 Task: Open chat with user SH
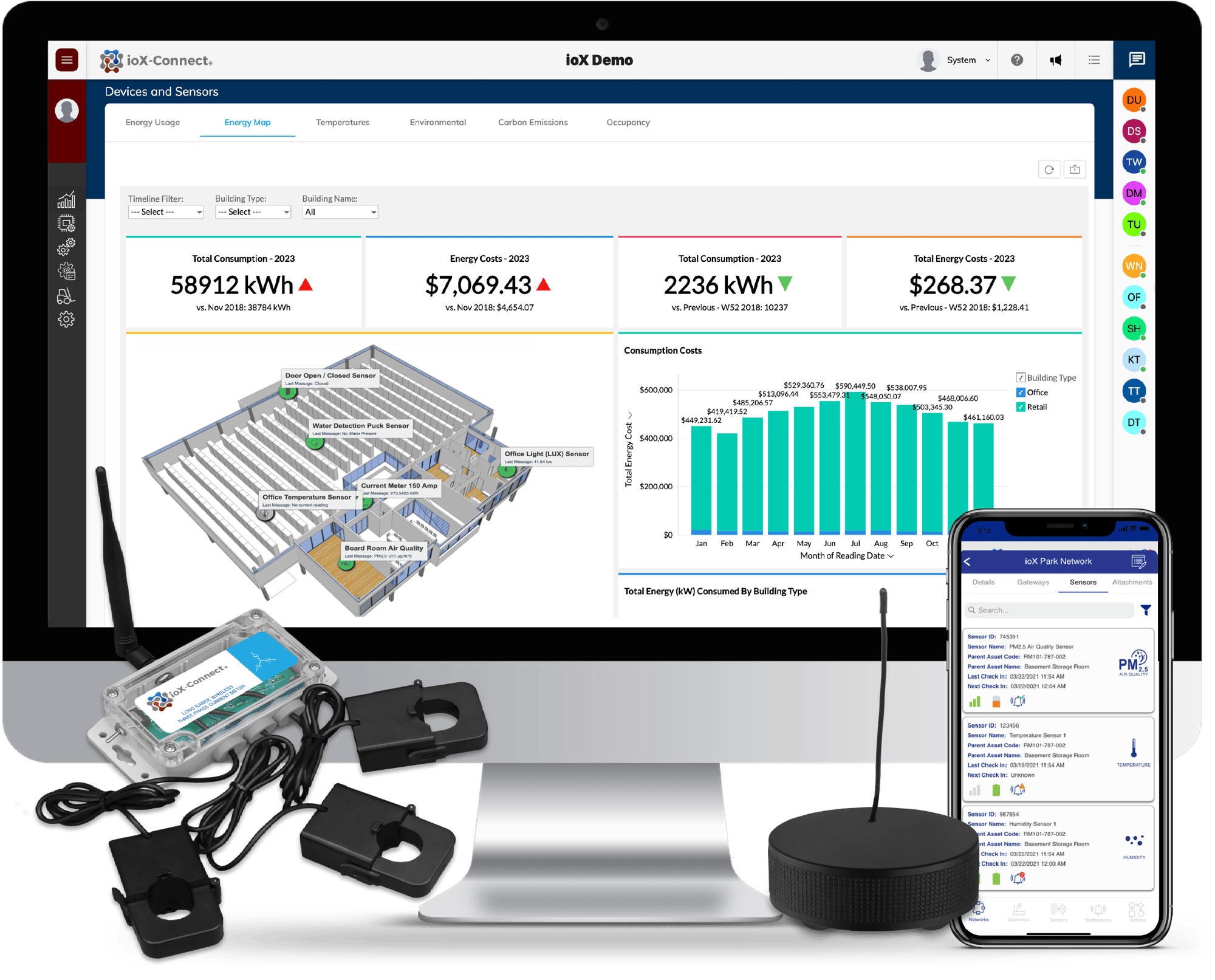(x=1134, y=329)
